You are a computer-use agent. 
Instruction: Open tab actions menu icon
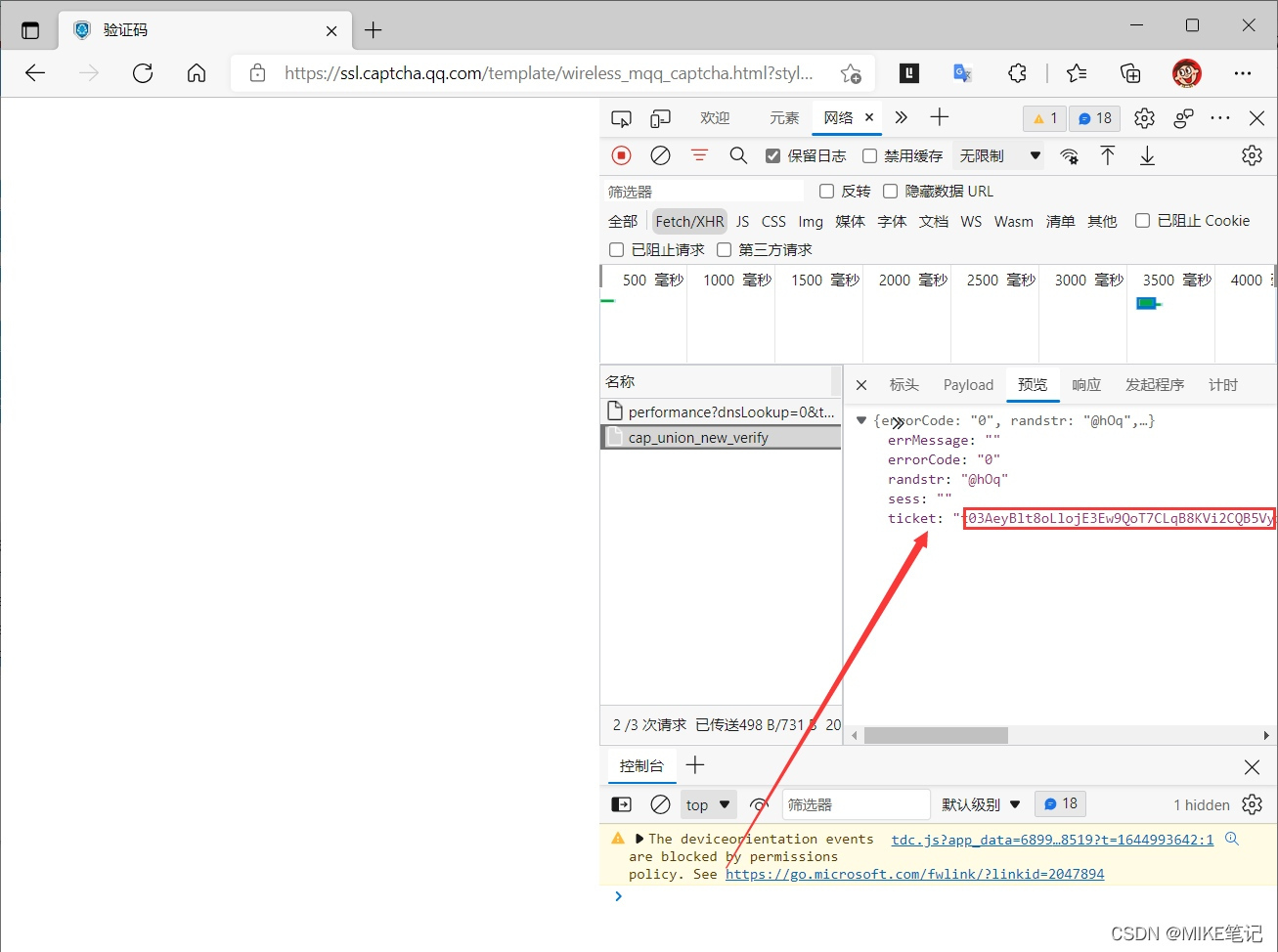pyautogui.click(x=30, y=30)
